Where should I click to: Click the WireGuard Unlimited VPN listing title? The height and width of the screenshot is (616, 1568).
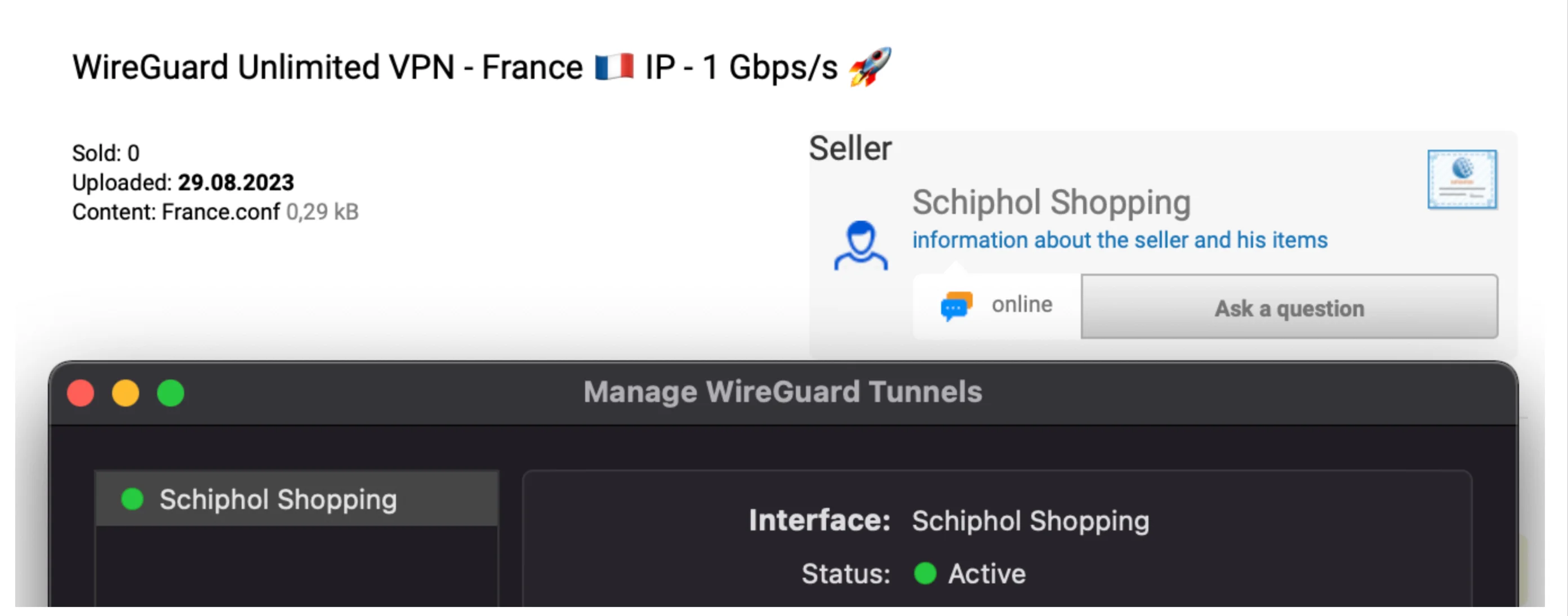coord(327,67)
